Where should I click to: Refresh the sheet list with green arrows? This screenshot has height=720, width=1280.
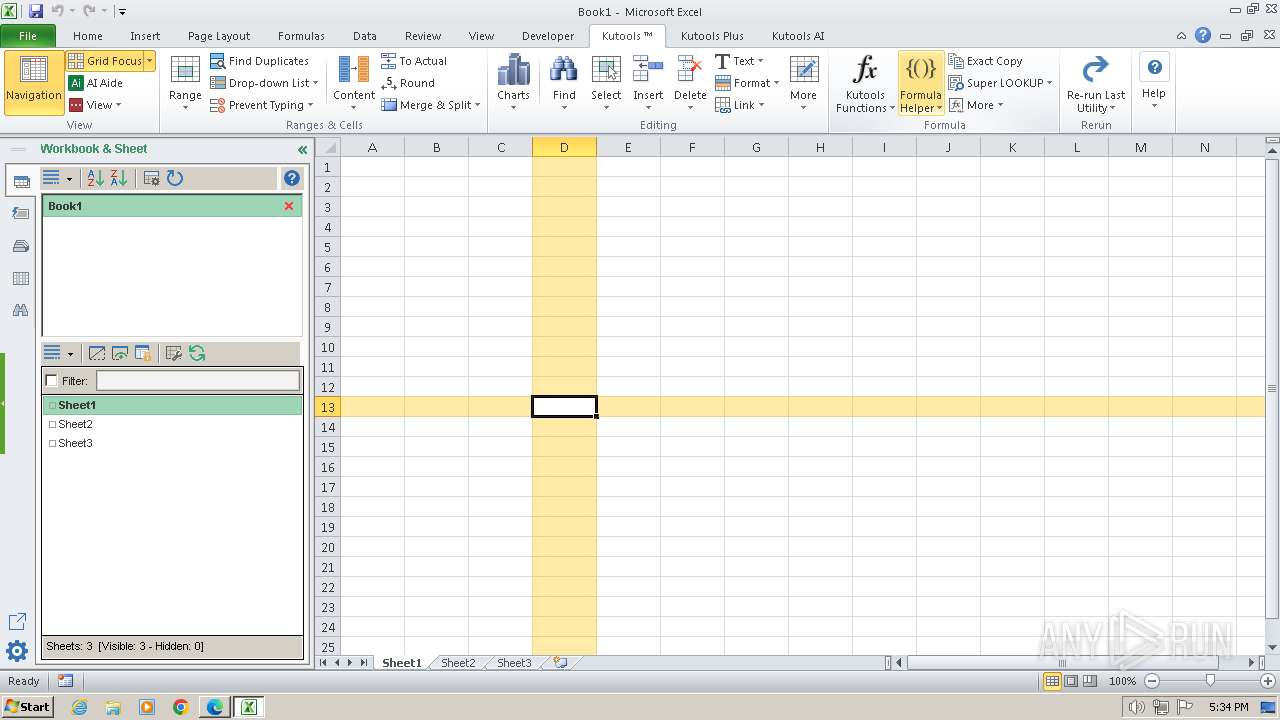pos(197,353)
